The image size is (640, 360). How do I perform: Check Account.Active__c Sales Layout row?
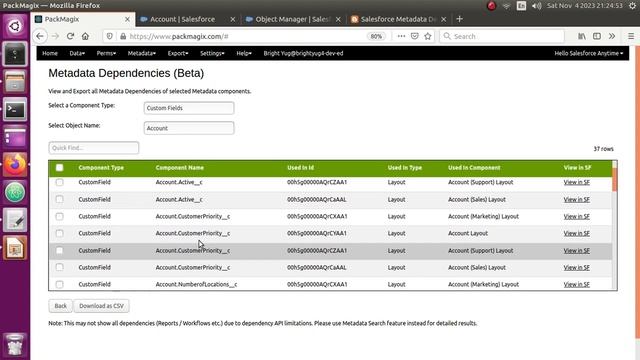pos(60,199)
